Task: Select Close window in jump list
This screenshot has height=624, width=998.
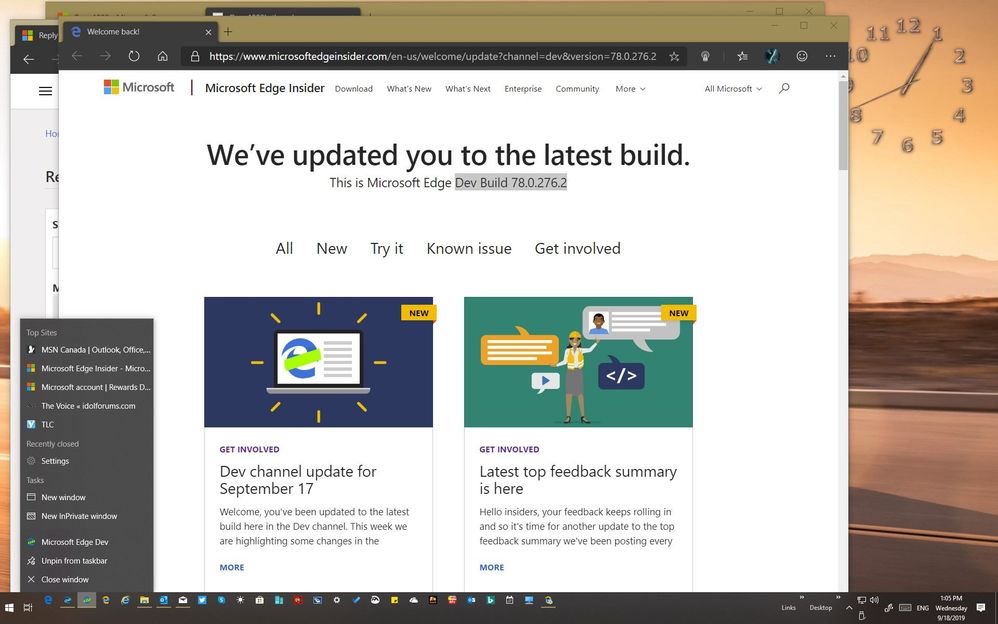Action: click(x=87, y=579)
